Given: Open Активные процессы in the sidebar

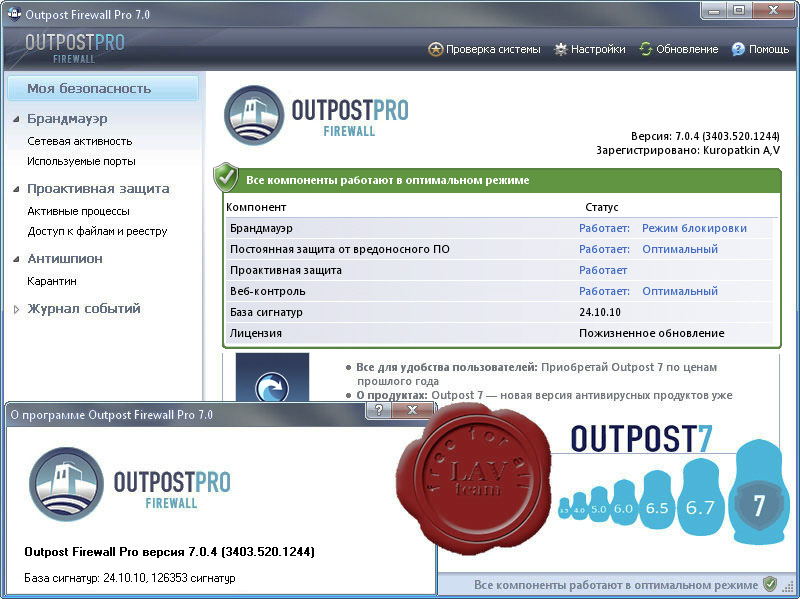Looking at the screenshot, I should pos(78,211).
